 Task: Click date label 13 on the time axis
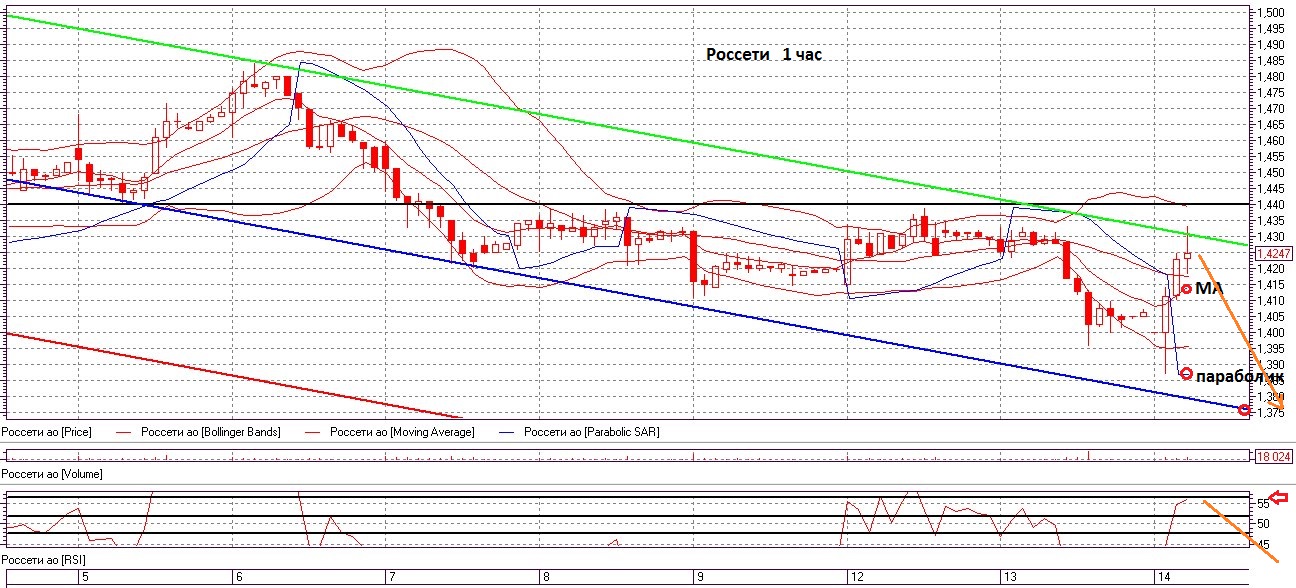[1010, 577]
